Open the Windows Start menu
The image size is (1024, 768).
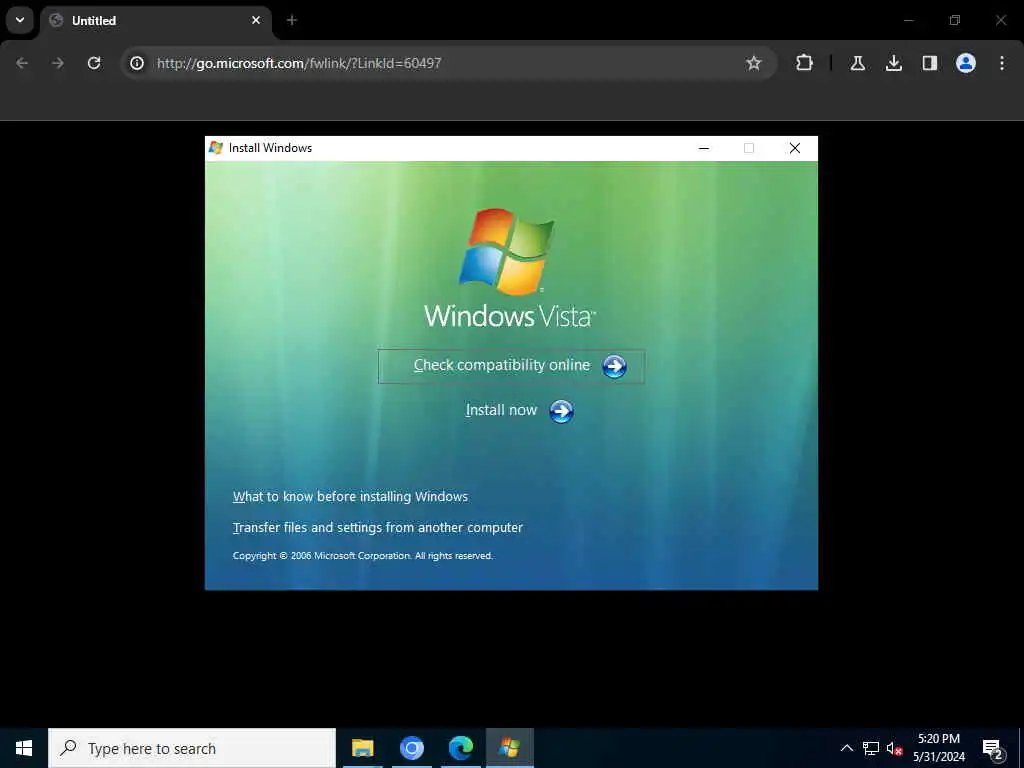(24, 748)
